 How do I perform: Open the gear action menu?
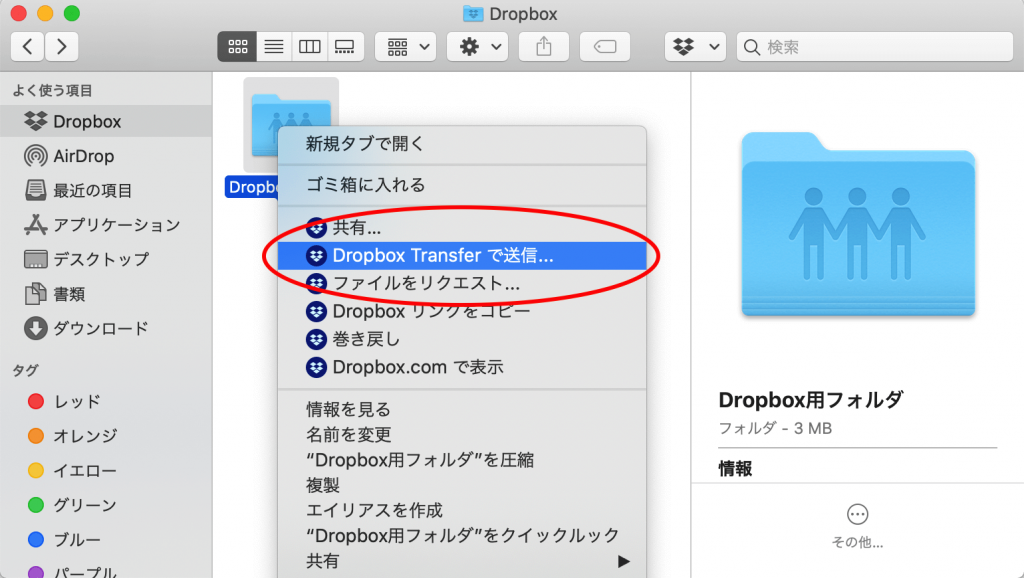click(x=477, y=46)
